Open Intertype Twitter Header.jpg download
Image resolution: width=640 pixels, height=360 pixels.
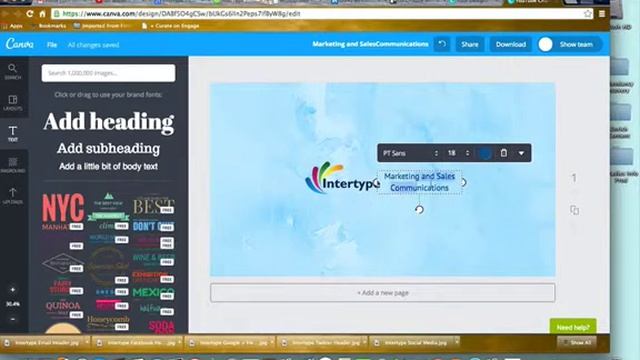[x=322, y=342]
